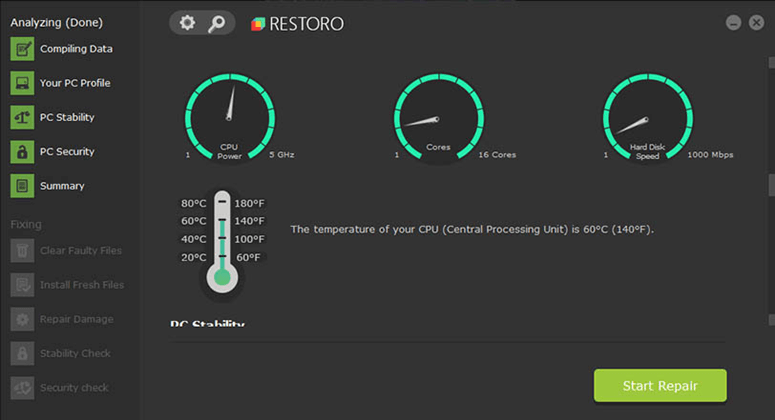Click the PC Security padlock icon
This screenshot has width=775, height=420.
[22, 152]
